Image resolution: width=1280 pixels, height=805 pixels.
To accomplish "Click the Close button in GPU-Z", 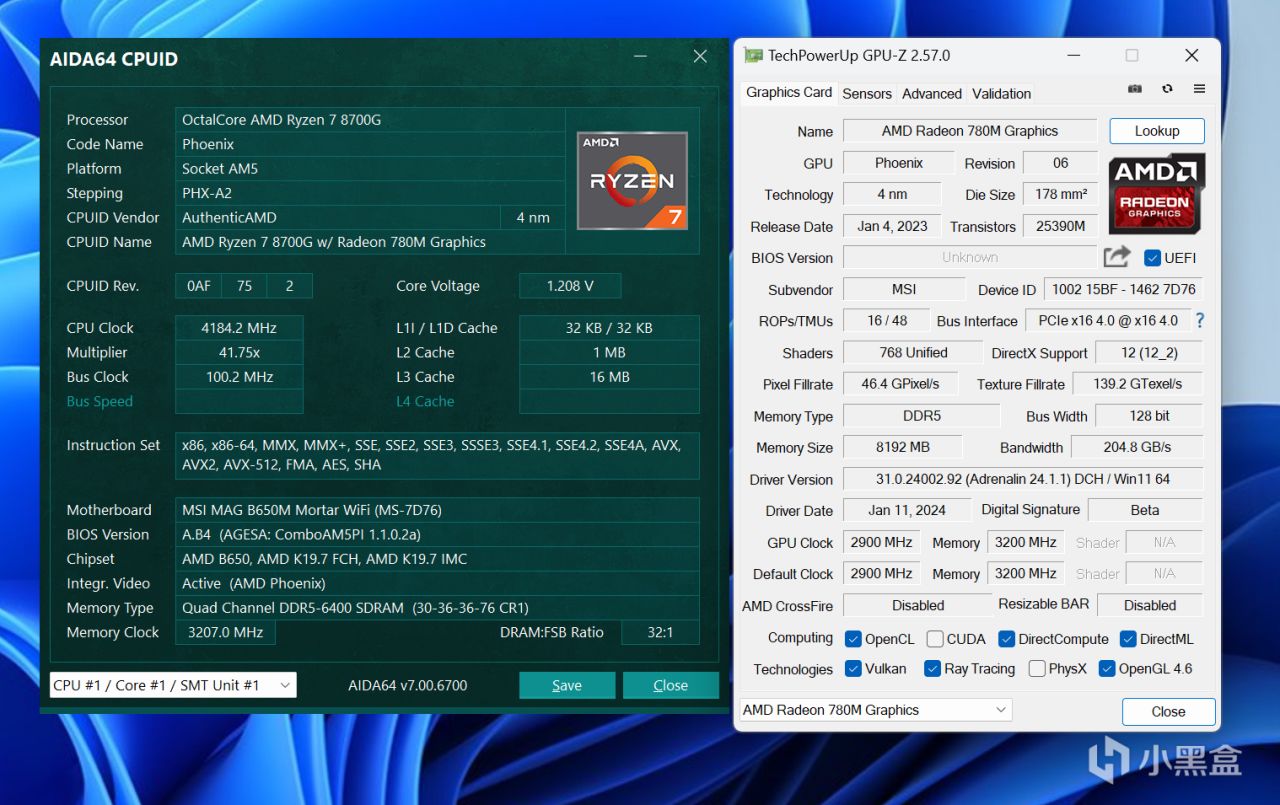I will point(1168,712).
